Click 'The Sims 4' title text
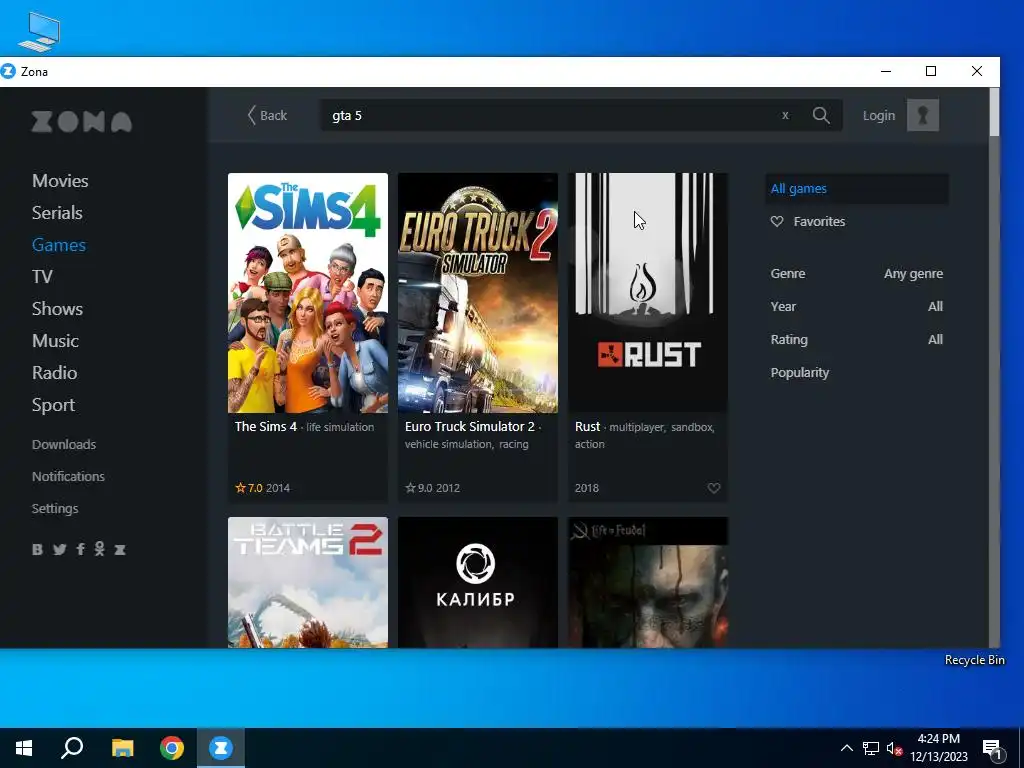The height and width of the screenshot is (768, 1024). [x=266, y=426]
